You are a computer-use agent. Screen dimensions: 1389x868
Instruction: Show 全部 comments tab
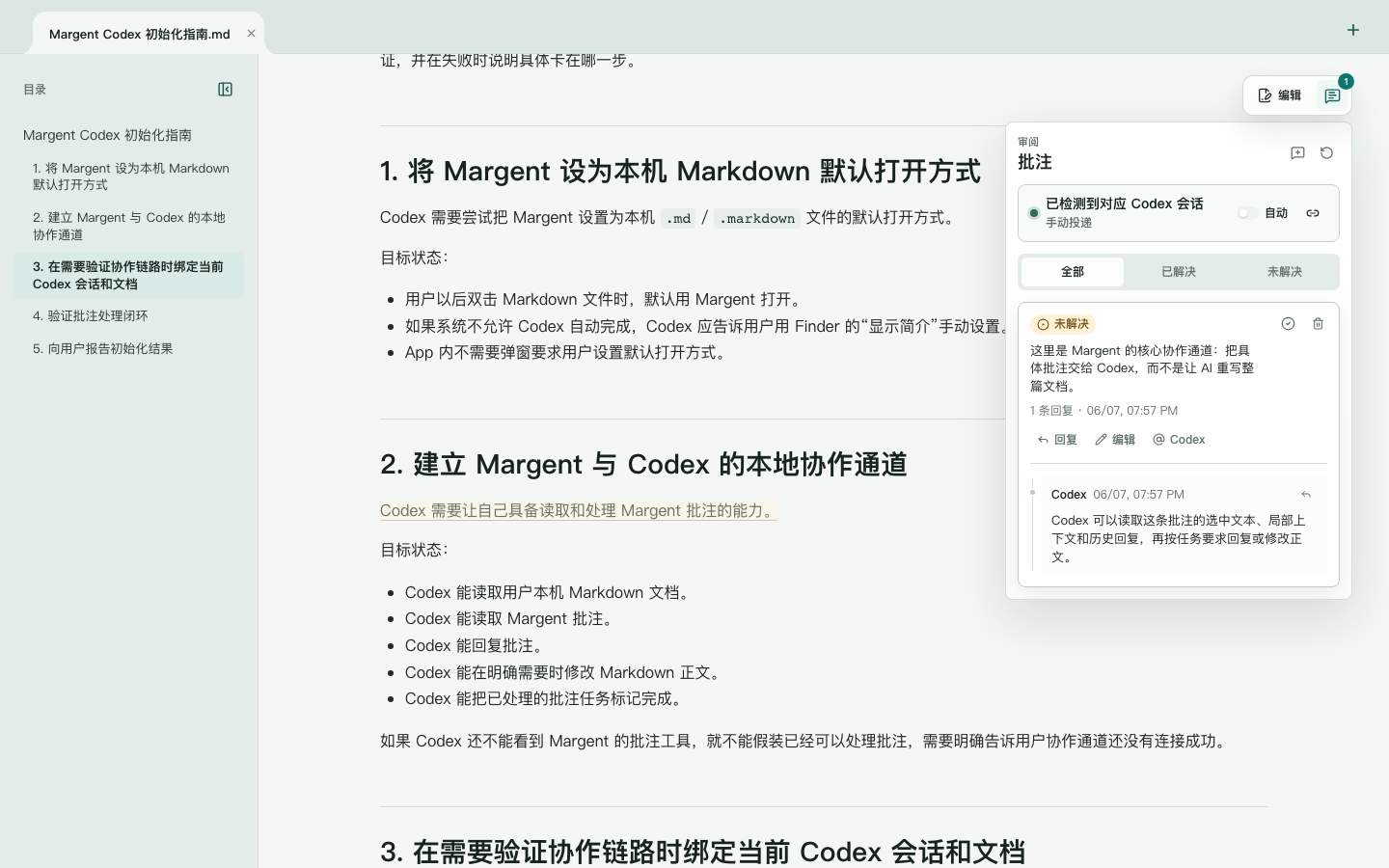point(1073,272)
